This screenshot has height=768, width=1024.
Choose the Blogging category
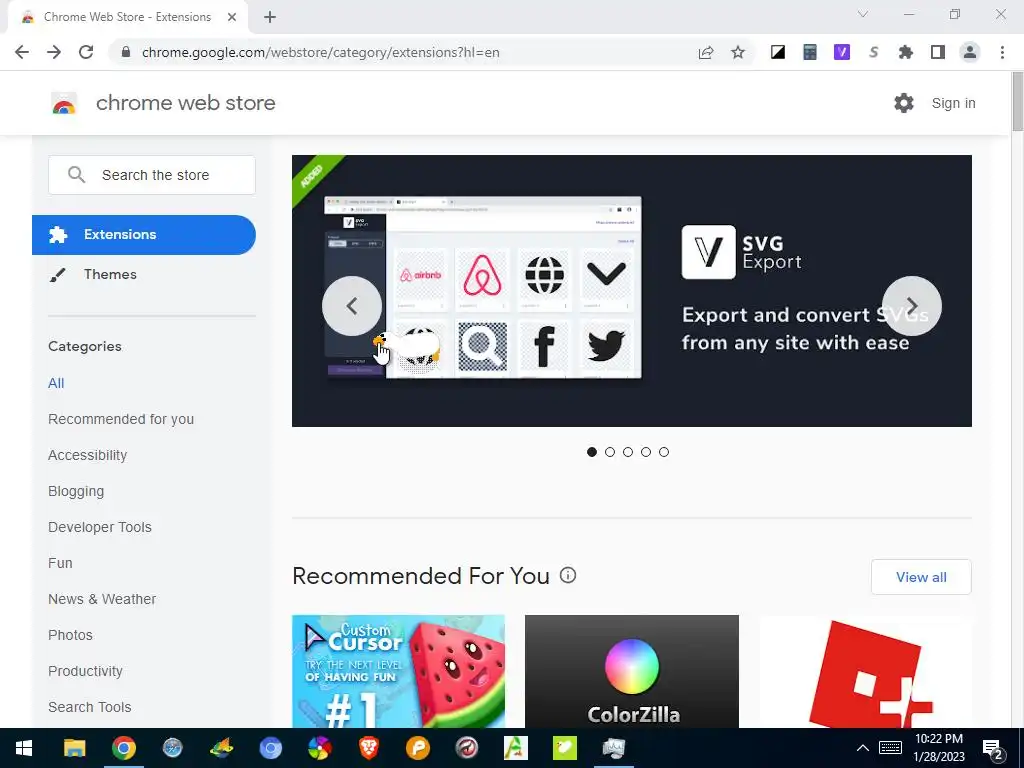coord(76,491)
